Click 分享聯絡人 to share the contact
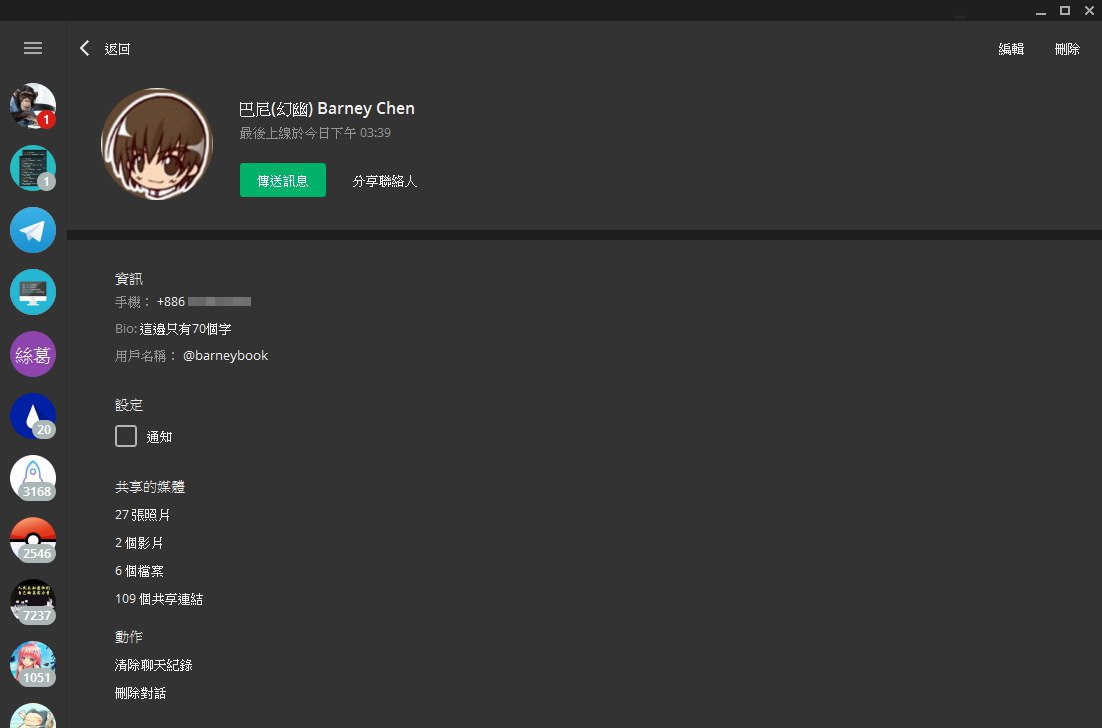The height and width of the screenshot is (728, 1102). click(384, 181)
